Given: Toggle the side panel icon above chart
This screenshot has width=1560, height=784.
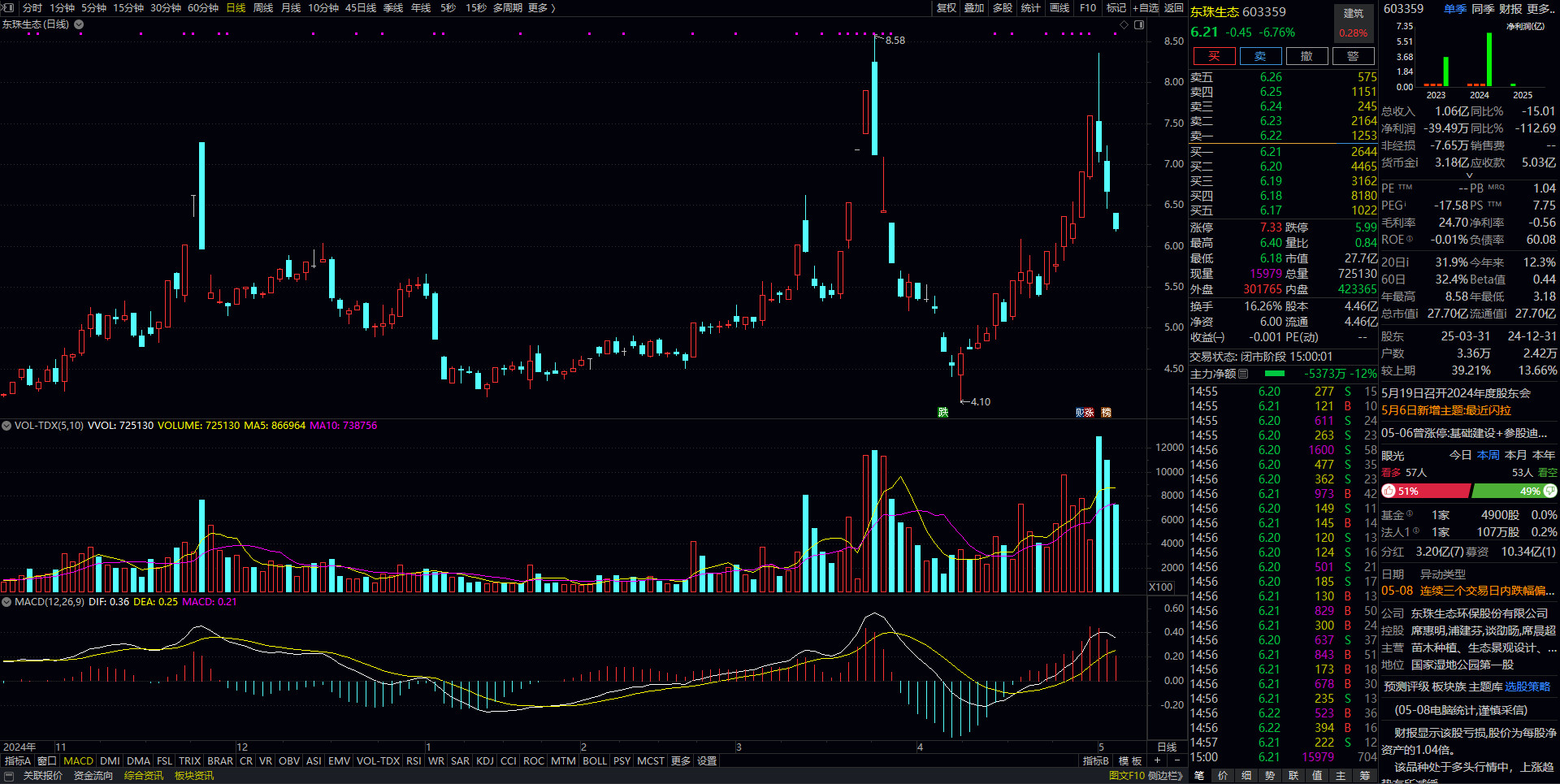Looking at the screenshot, I should click(1139, 24).
